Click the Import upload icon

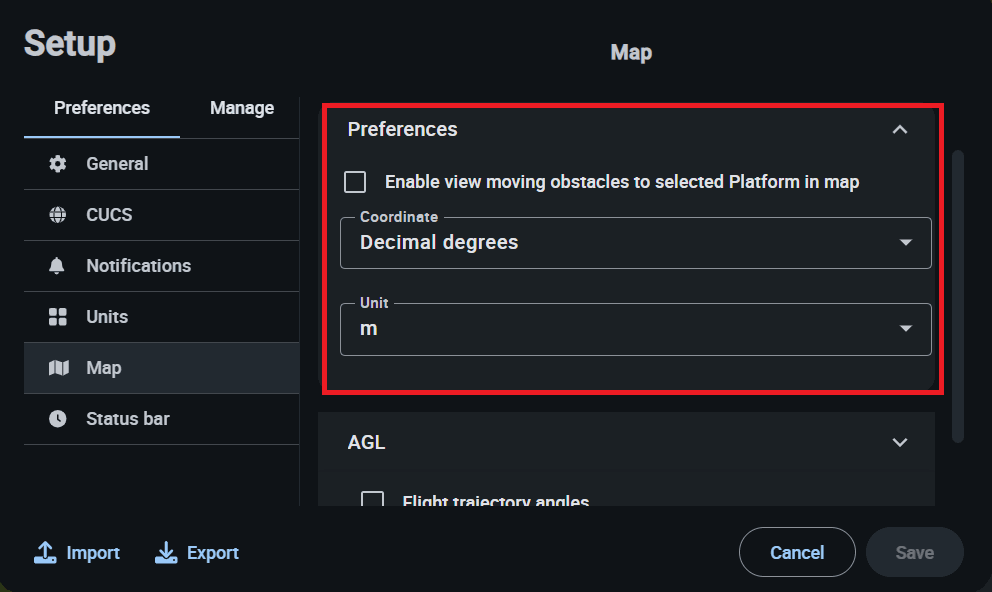(x=45, y=553)
